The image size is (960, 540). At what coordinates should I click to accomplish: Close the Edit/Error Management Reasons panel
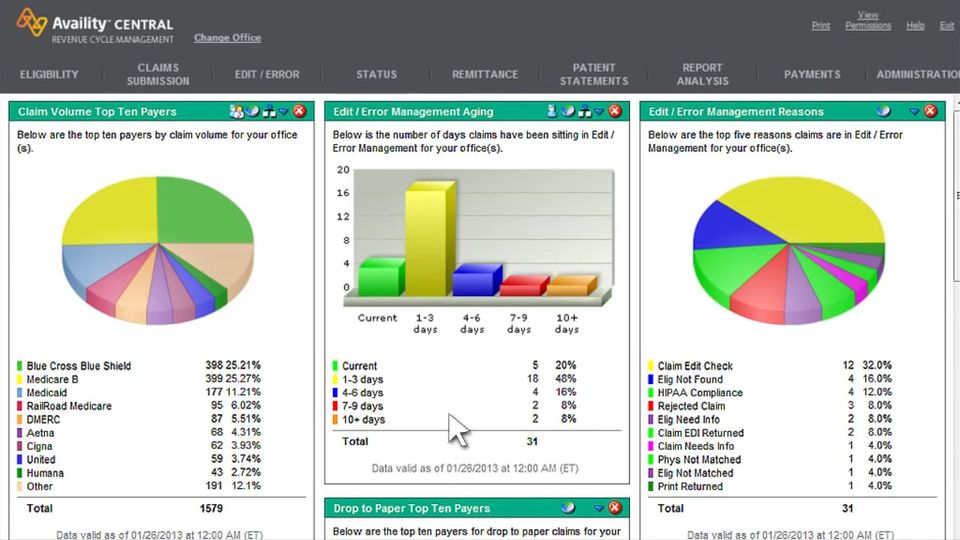pyautogui.click(x=931, y=111)
